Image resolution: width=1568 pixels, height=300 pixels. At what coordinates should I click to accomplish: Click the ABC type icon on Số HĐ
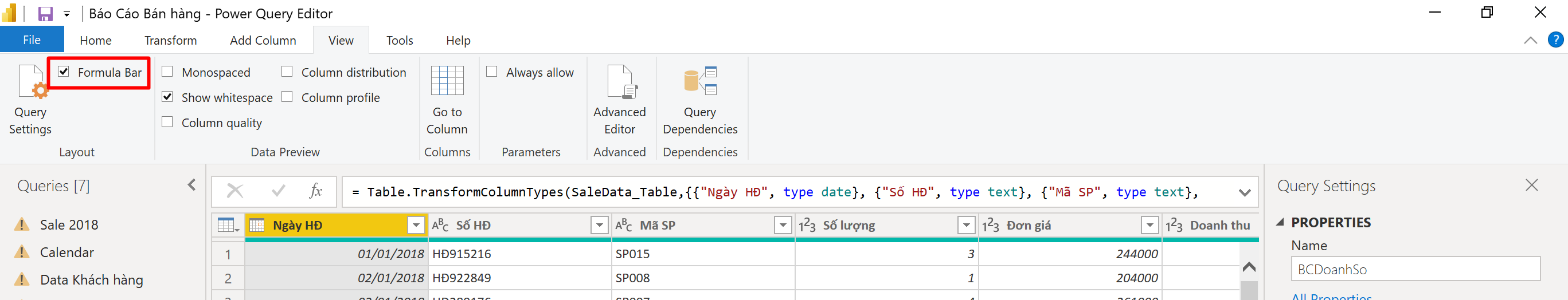(440, 226)
